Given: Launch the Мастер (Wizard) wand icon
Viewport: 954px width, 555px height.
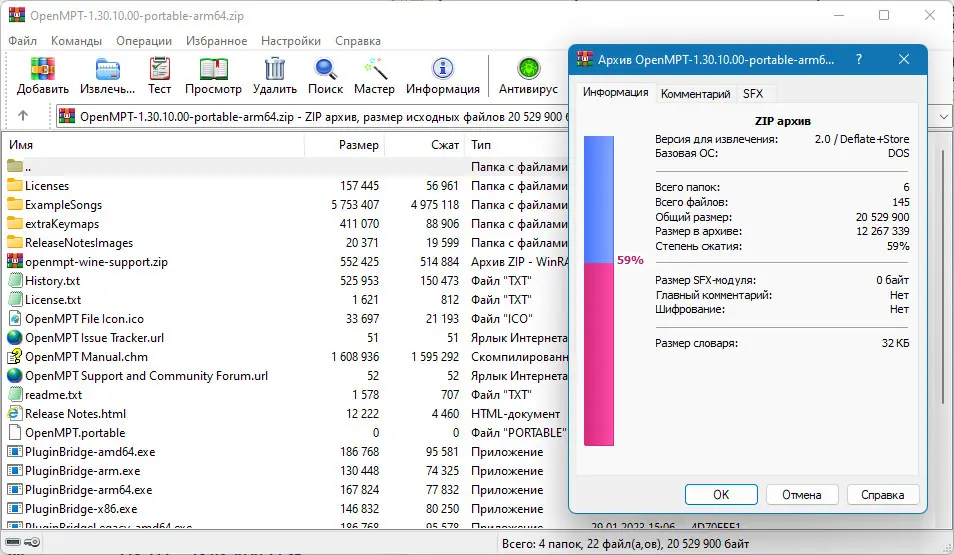Looking at the screenshot, I should 375,69.
